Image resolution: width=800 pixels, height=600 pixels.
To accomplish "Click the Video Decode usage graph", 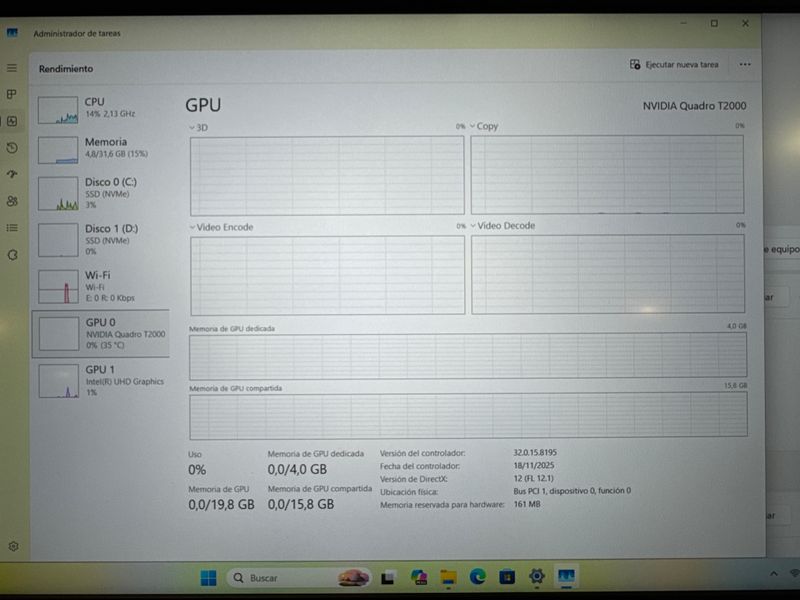I will click(x=608, y=274).
